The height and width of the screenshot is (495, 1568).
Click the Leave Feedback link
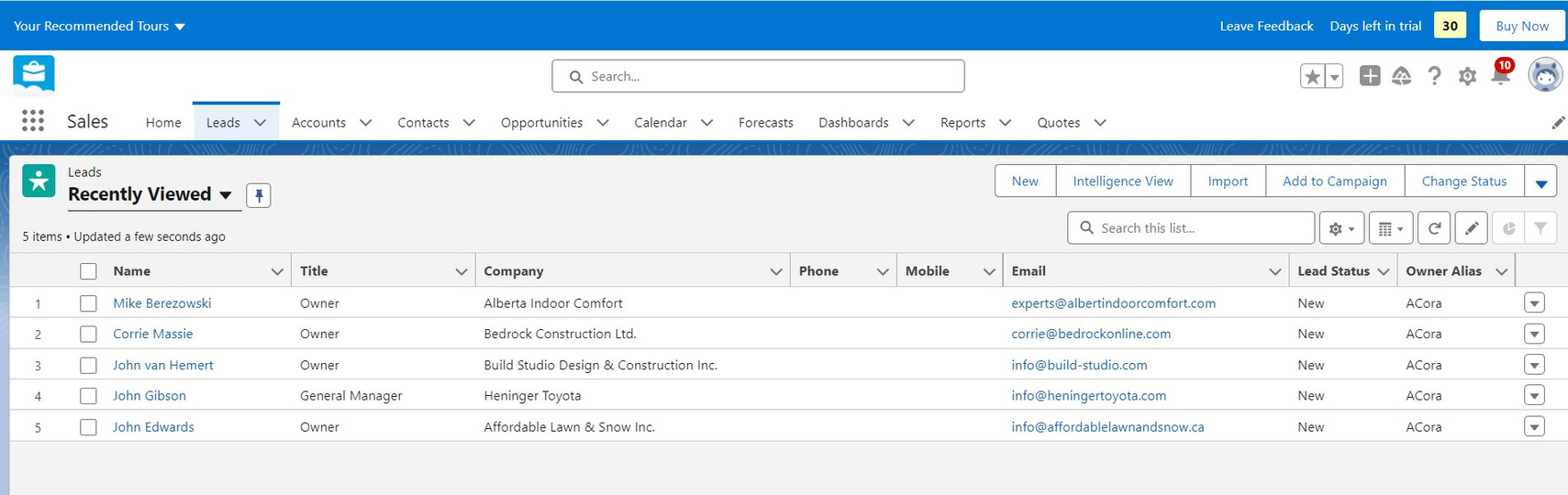pyautogui.click(x=1266, y=26)
